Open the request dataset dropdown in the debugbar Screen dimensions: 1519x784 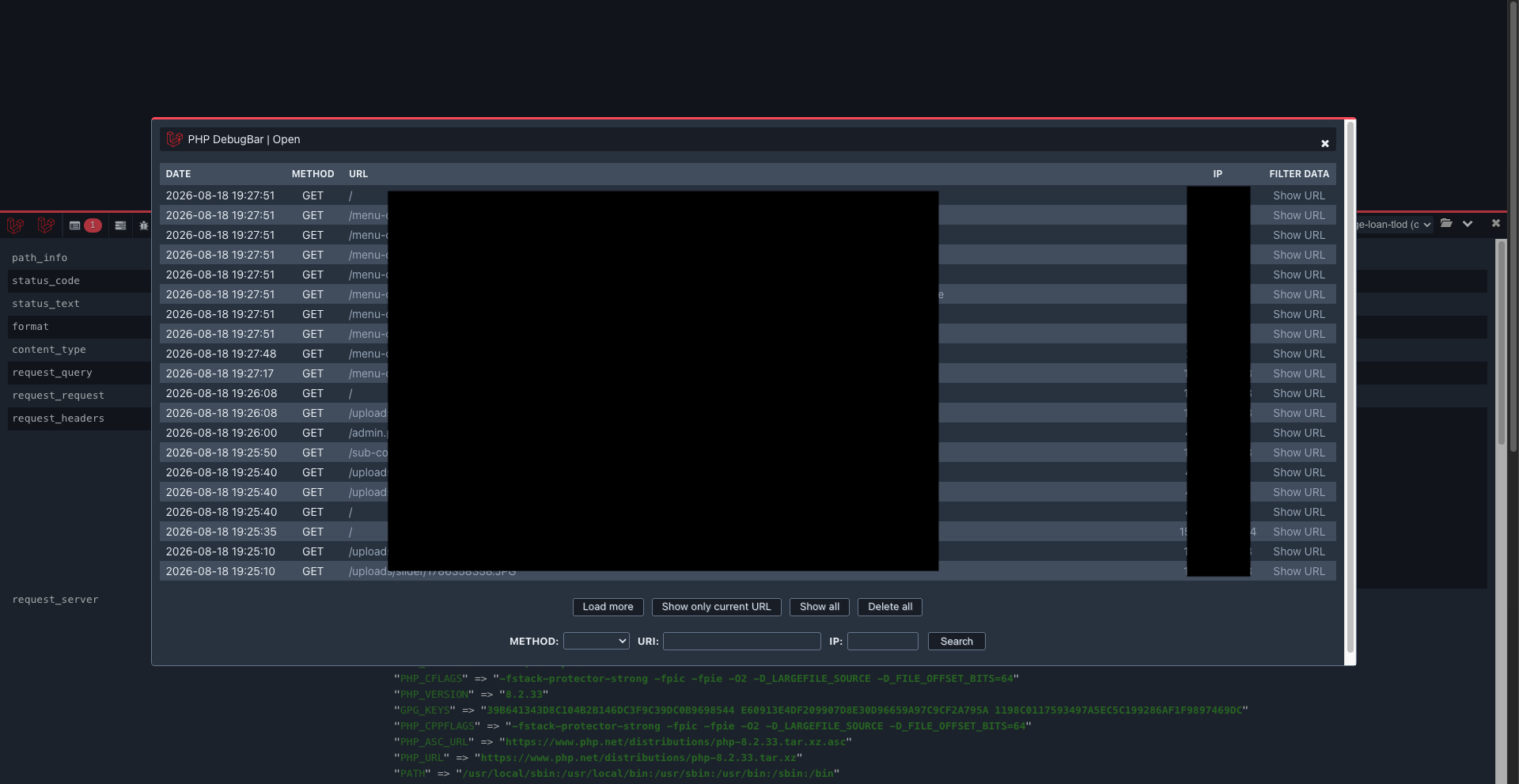click(x=1395, y=225)
